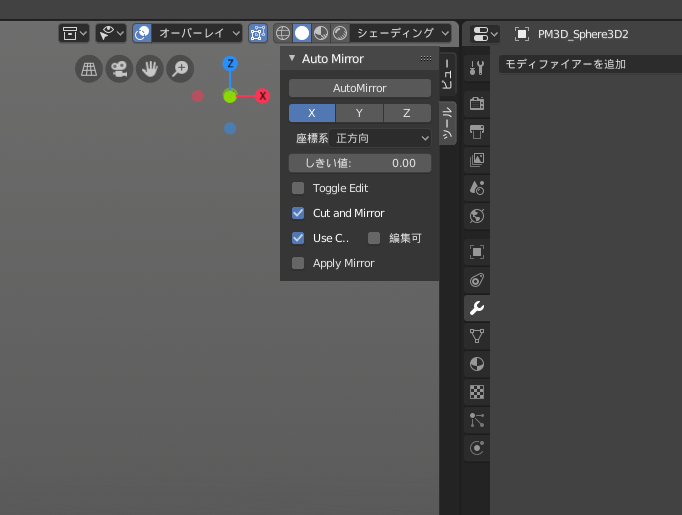The height and width of the screenshot is (515, 682).
Task: Uncheck the Use C.. checkbox
Action: pyautogui.click(x=298, y=238)
